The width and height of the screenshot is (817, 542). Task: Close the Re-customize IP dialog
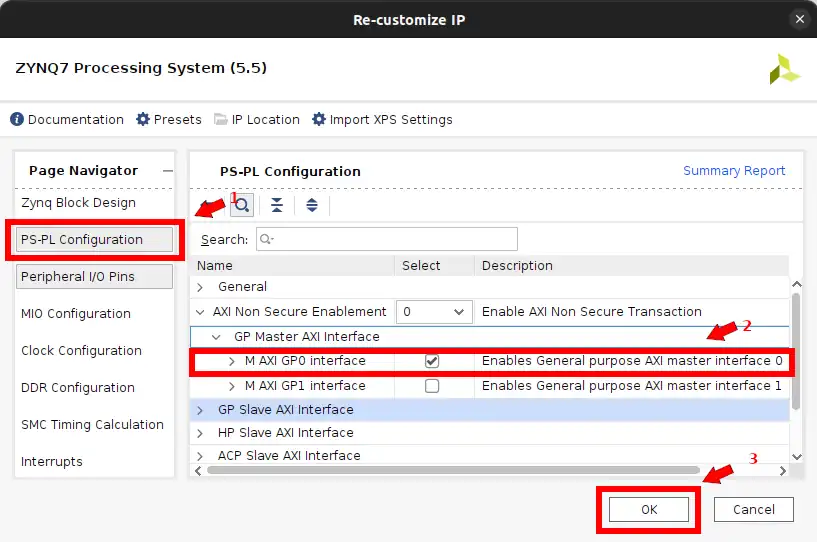[x=800, y=19]
